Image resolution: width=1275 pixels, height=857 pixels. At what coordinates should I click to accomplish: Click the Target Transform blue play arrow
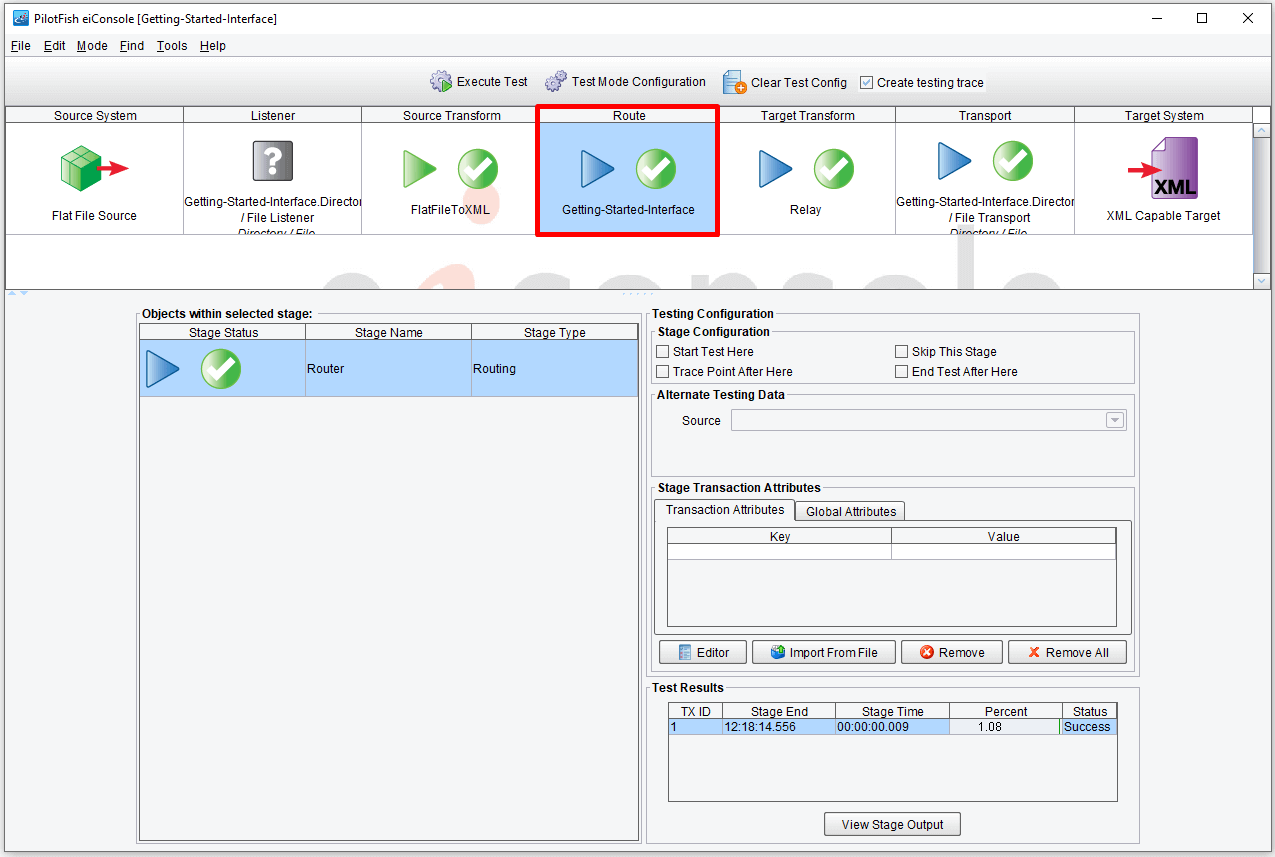pos(775,169)
